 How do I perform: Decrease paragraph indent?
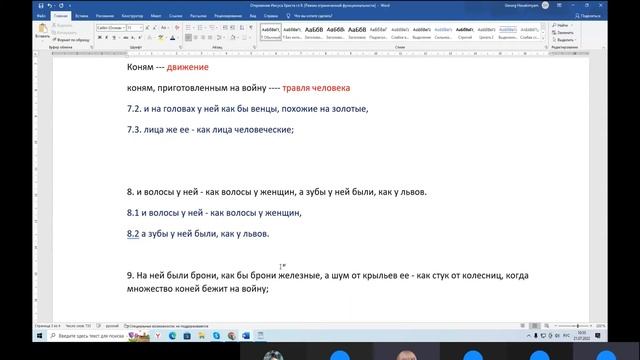click(225, 28)
